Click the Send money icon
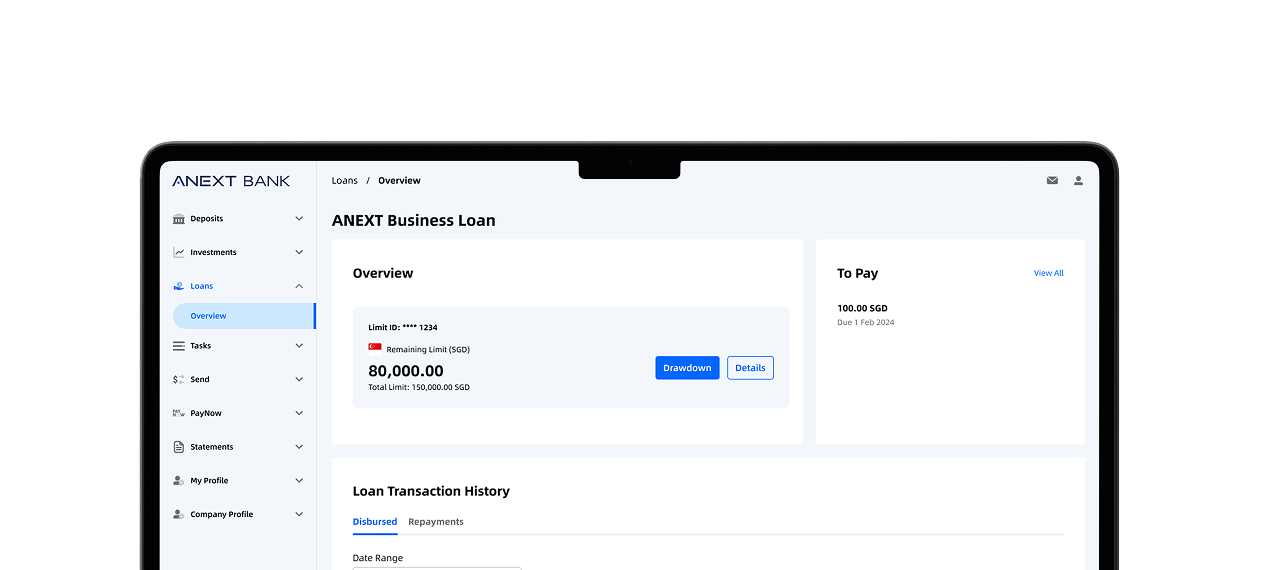Screen dimensions: 1280x570 179,380
